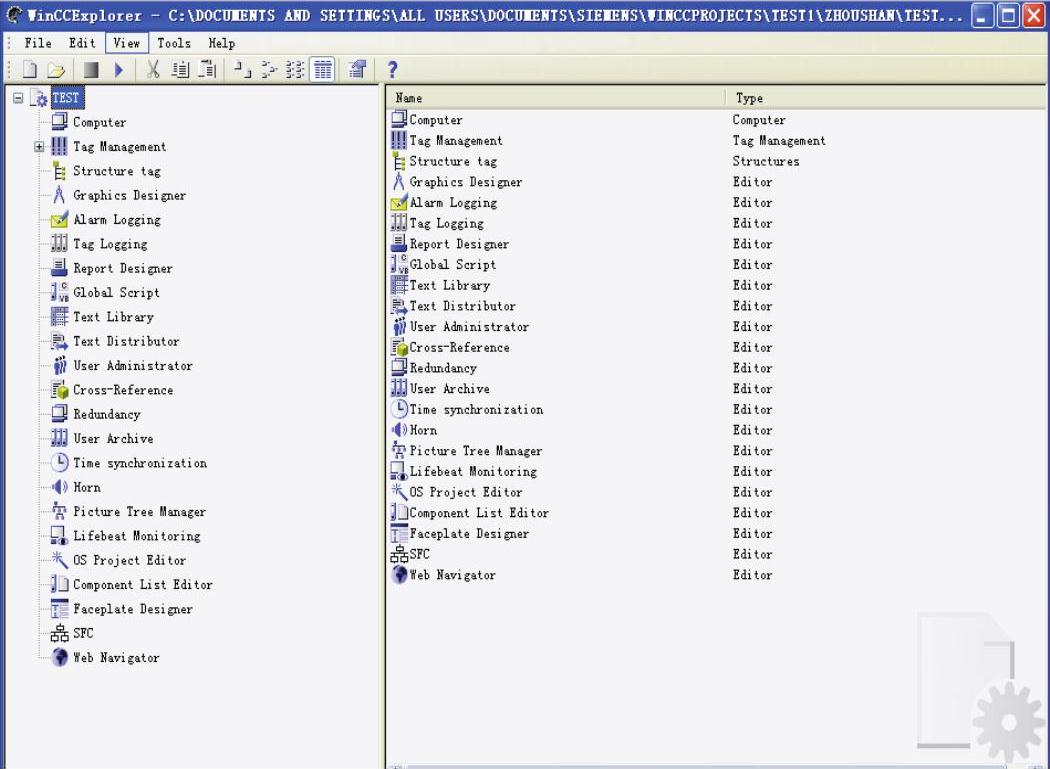
Task: Sort list by Name column header
Action: pos(555,98)
